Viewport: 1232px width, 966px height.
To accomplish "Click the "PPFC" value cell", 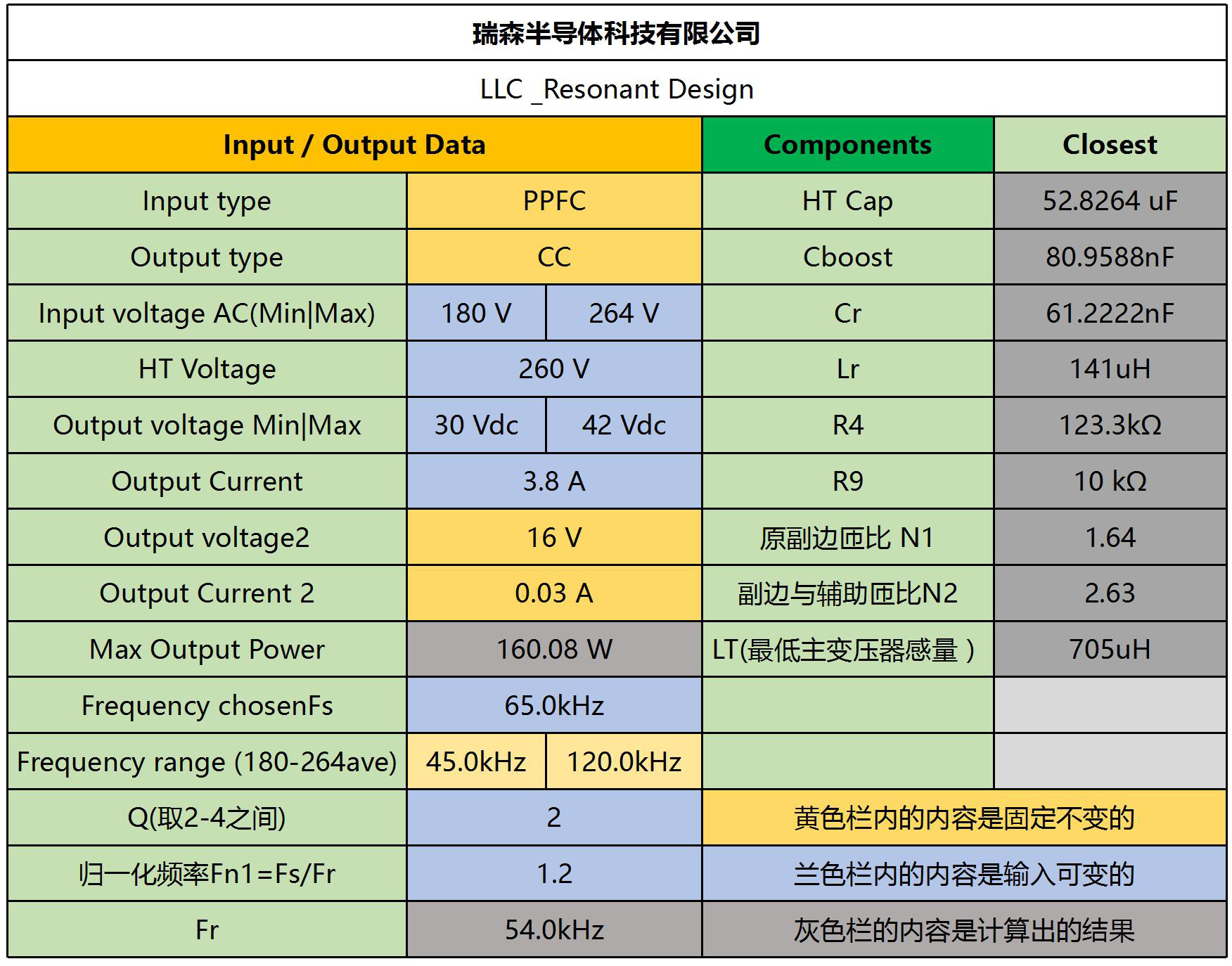I will [x=554, y=201].
